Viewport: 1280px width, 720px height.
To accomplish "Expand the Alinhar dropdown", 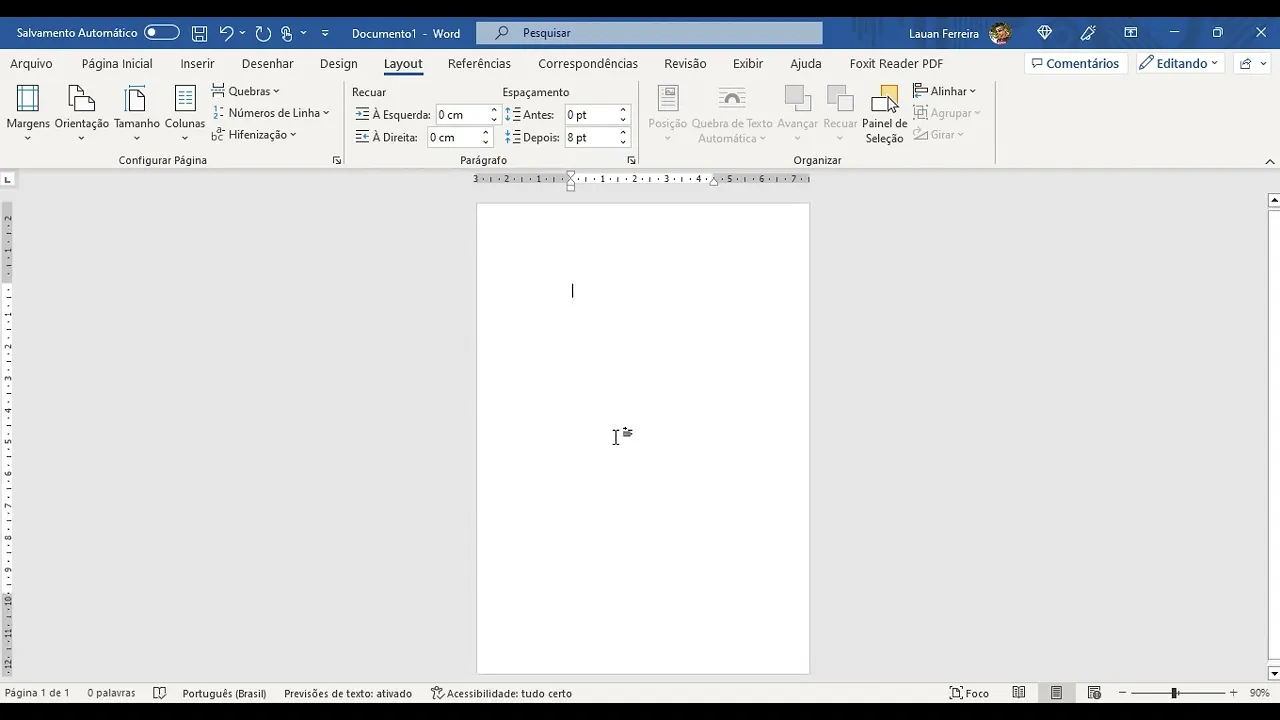I will (x=945, y=91).
